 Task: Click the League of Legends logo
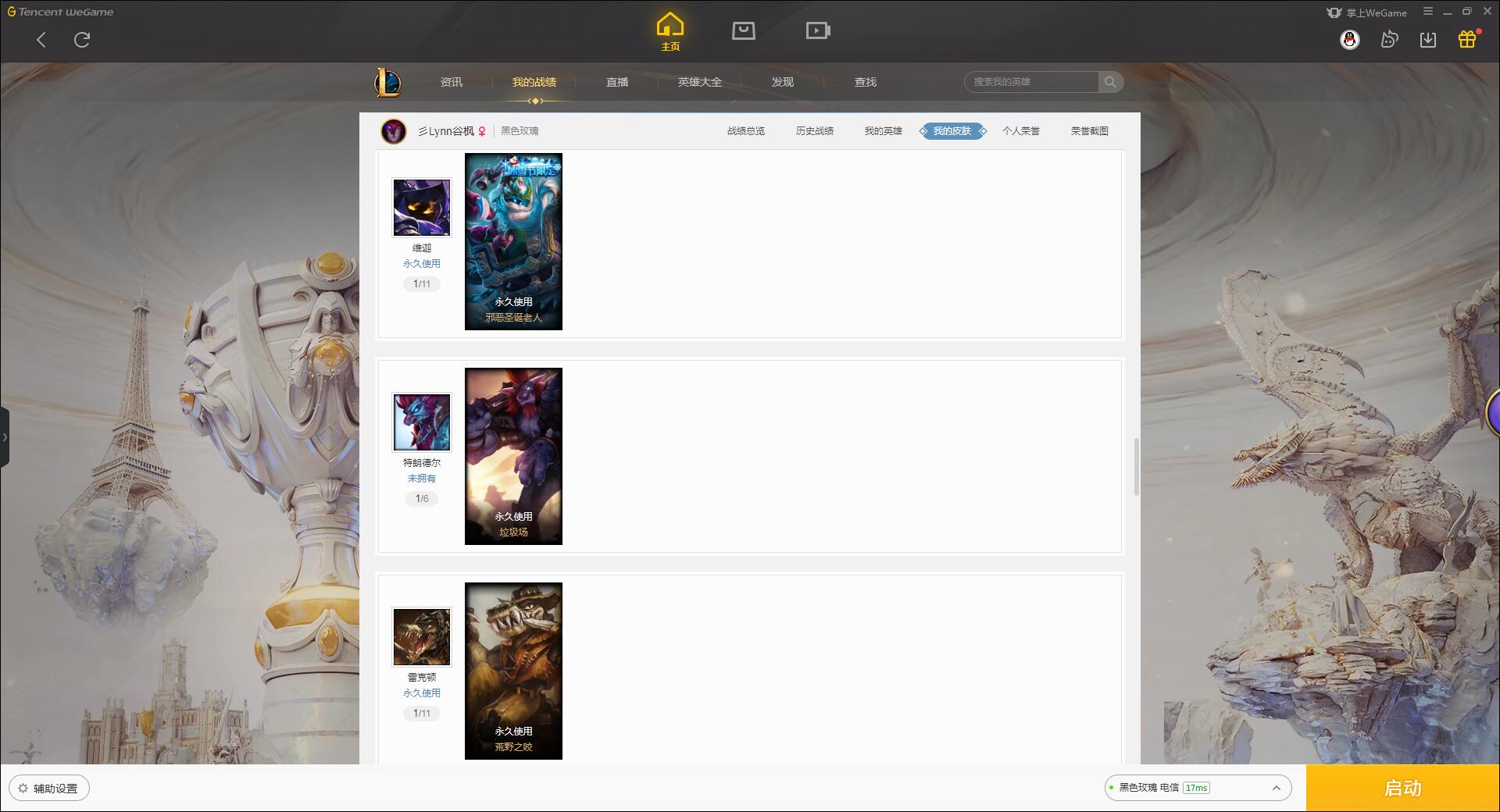click(x=387, y=82)
